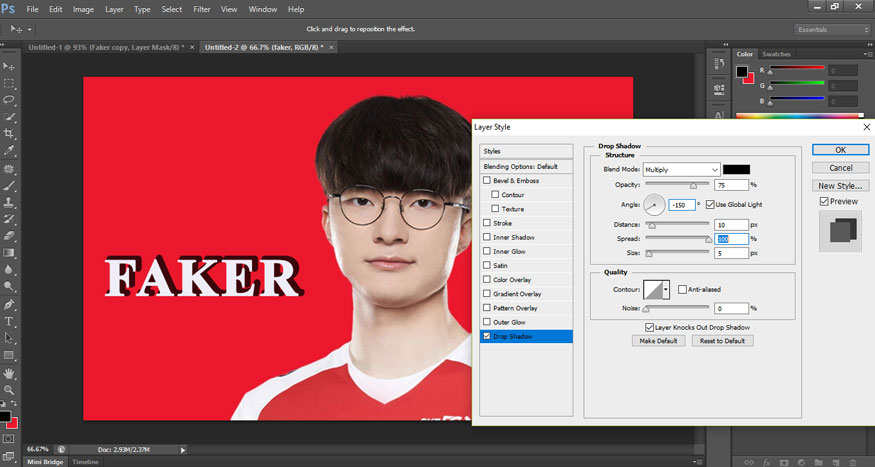
Task: Collapse the right panel dock arrows
Action: (868, 44)
